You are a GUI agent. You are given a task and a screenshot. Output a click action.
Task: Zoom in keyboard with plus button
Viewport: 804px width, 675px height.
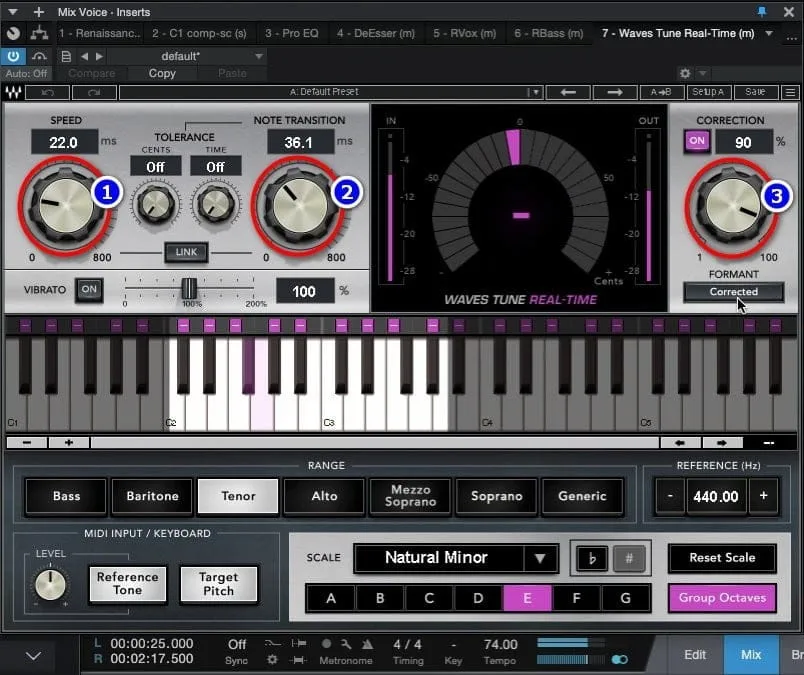click(69, 443)
